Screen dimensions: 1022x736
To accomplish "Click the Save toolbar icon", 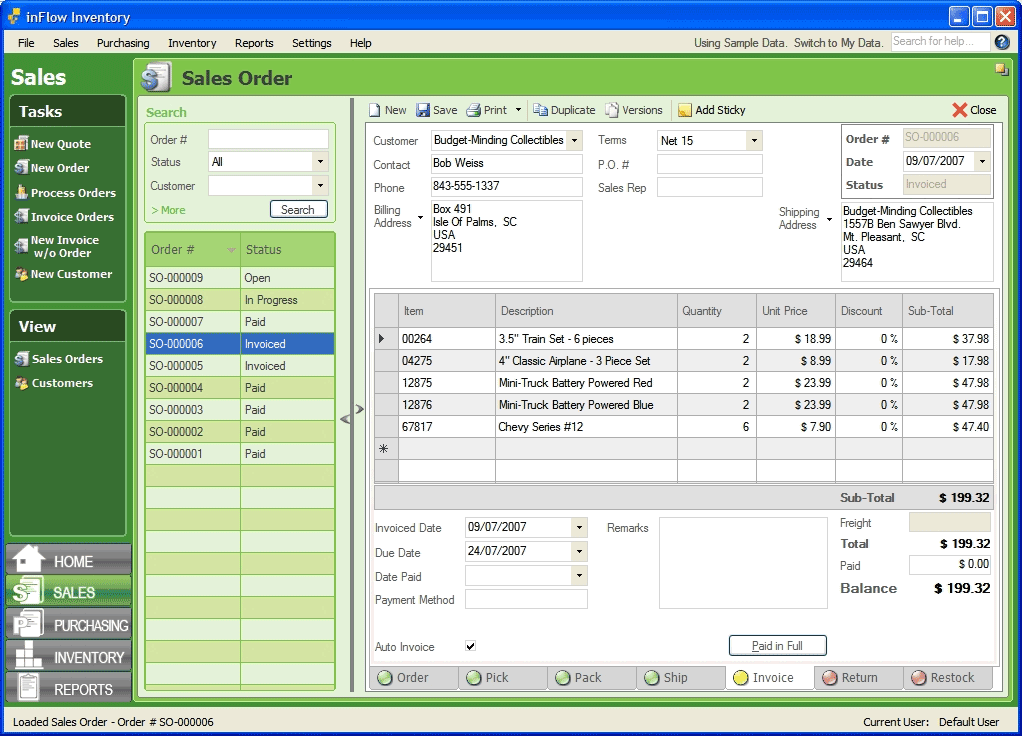I will [x=424, y=110].
